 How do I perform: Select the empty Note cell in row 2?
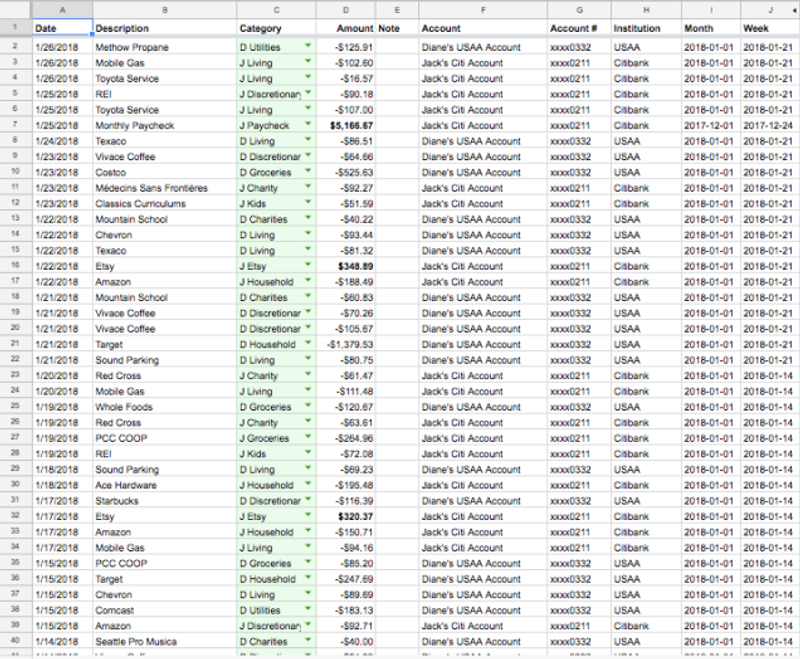[x=397, y=47]
